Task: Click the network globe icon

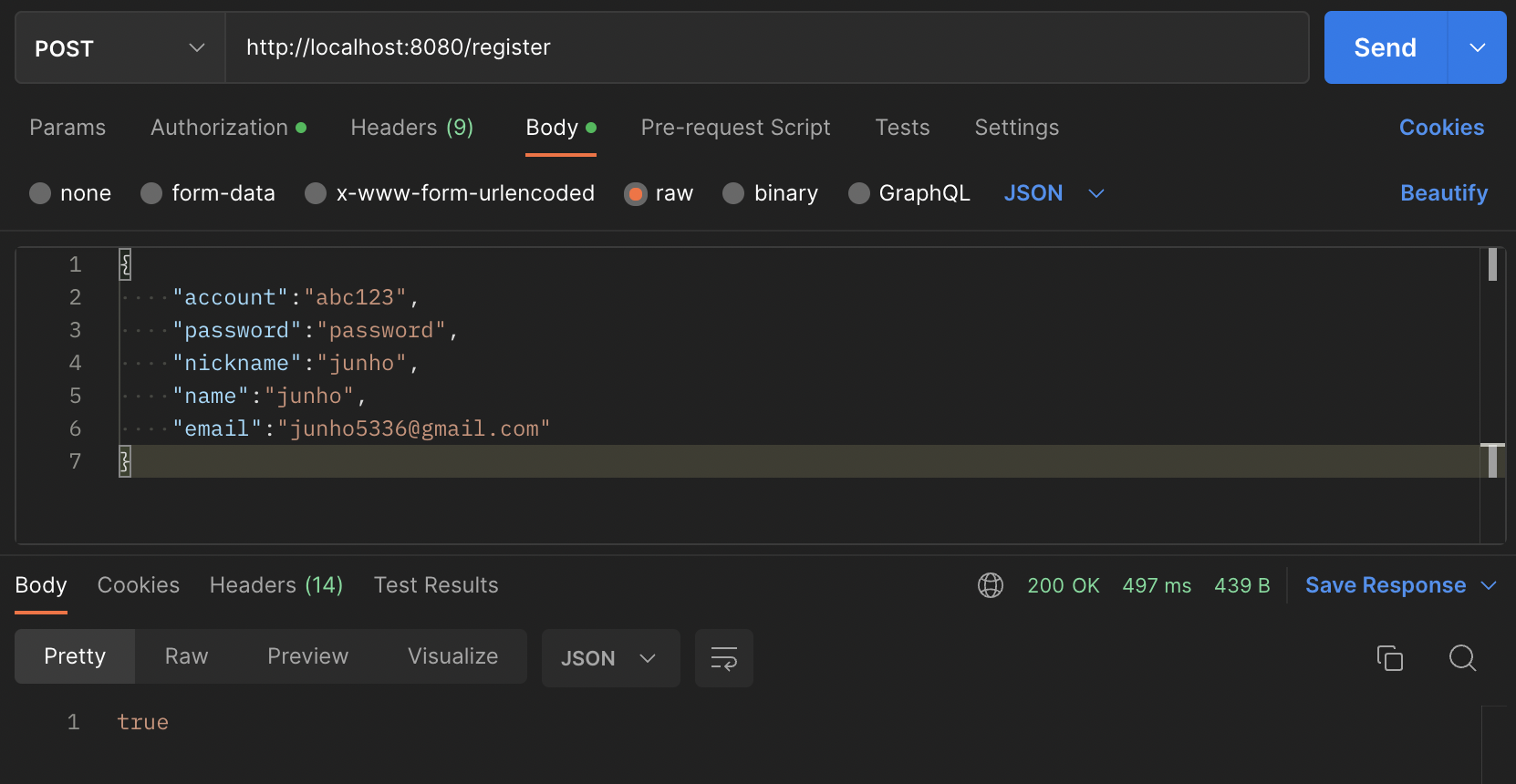Action: click(991, 585)
